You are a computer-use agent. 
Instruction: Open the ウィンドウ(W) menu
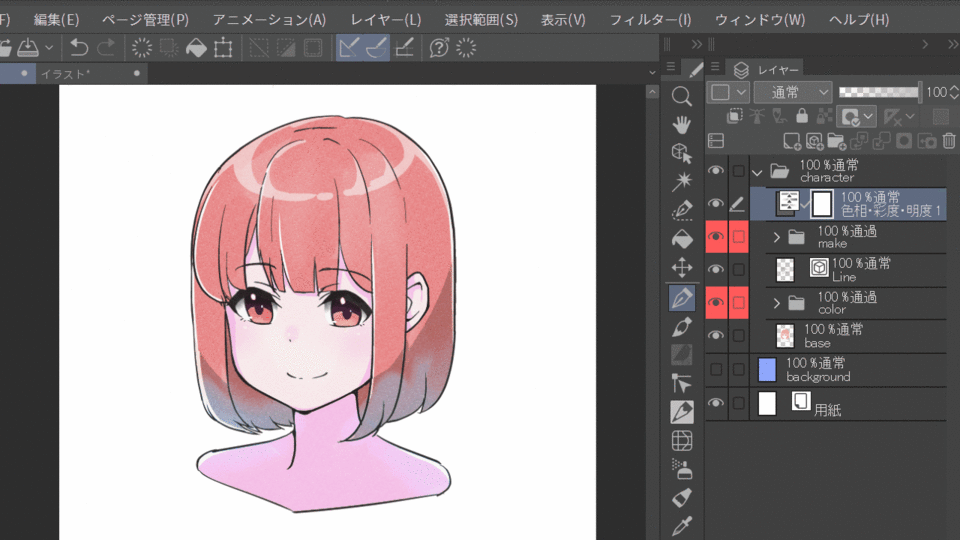click(760, 20)
